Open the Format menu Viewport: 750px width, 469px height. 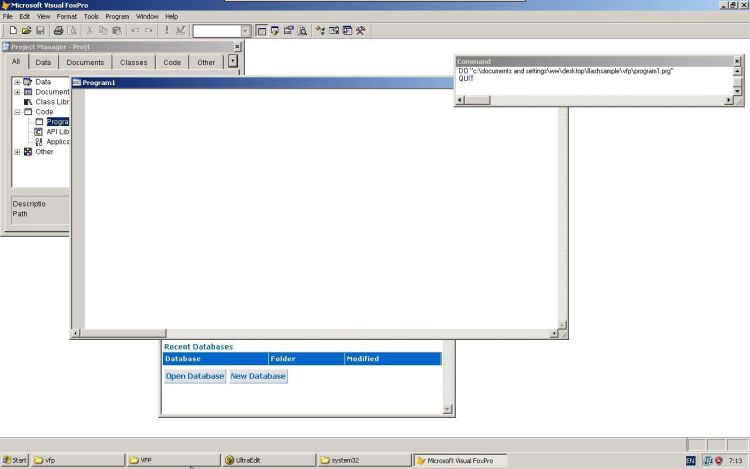66,16
